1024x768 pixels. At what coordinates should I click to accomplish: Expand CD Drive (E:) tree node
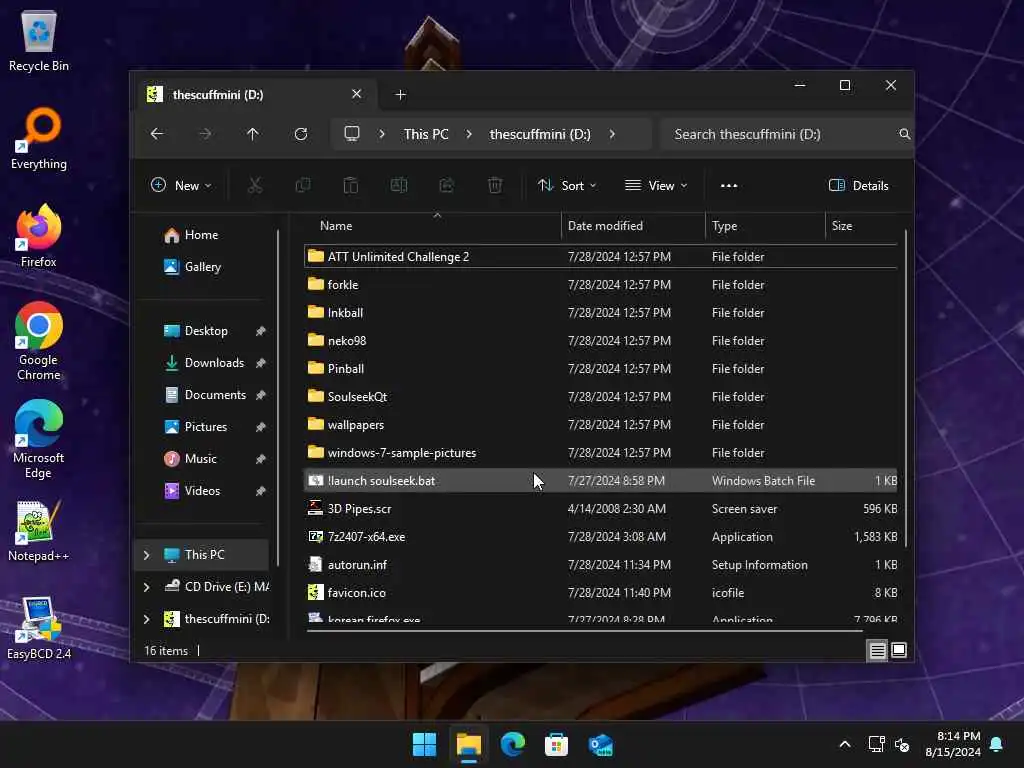146,587
